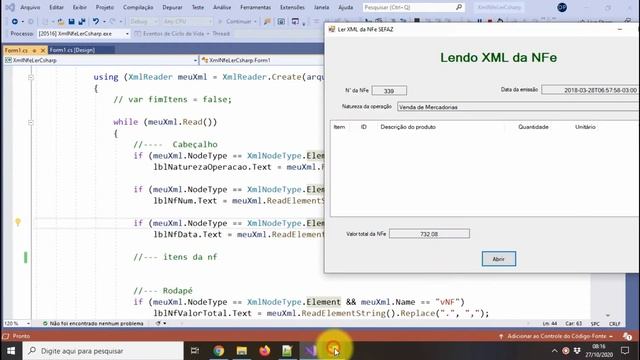Open Visual Studio from the taskbar
Screen dimensions: 640x360
[310, 351]
